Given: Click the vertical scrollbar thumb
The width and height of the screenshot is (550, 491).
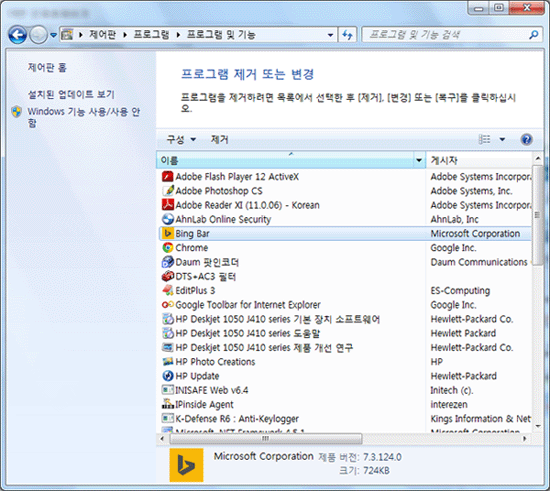Looking at the screenshot, I should coord(537,215).
